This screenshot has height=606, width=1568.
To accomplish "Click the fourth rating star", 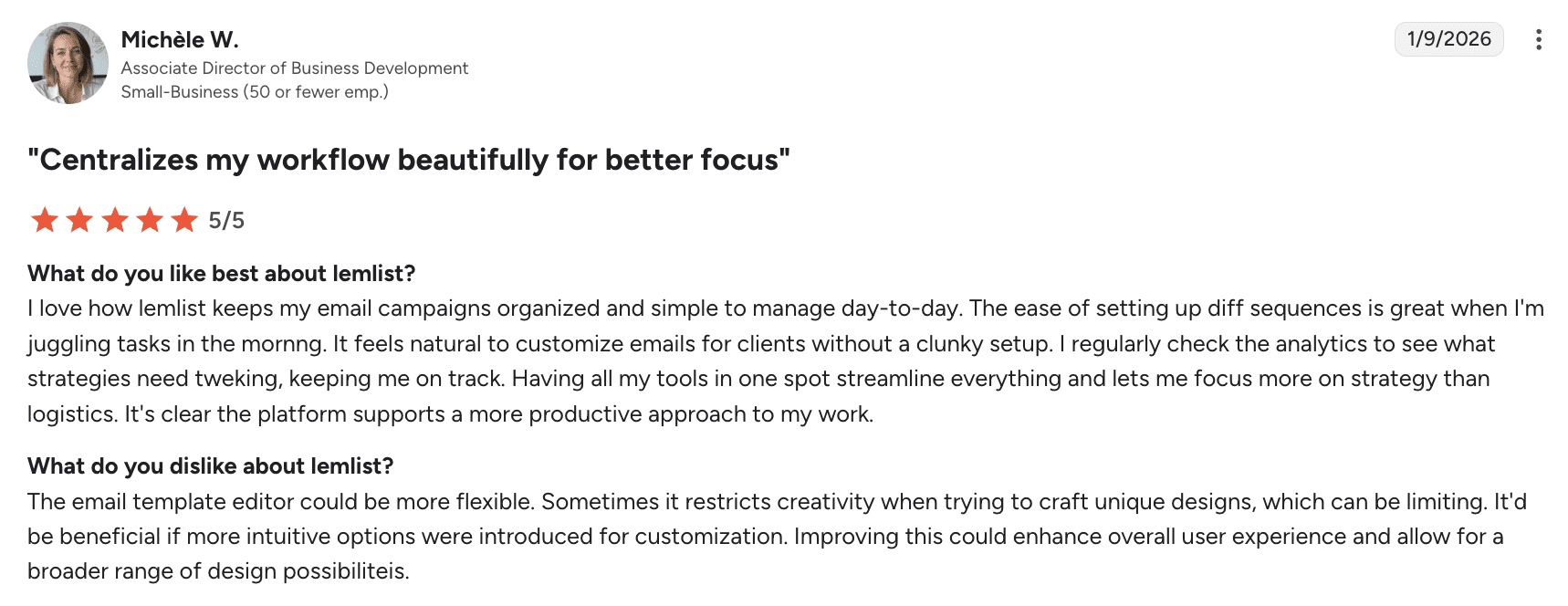I will click(150, 220).
